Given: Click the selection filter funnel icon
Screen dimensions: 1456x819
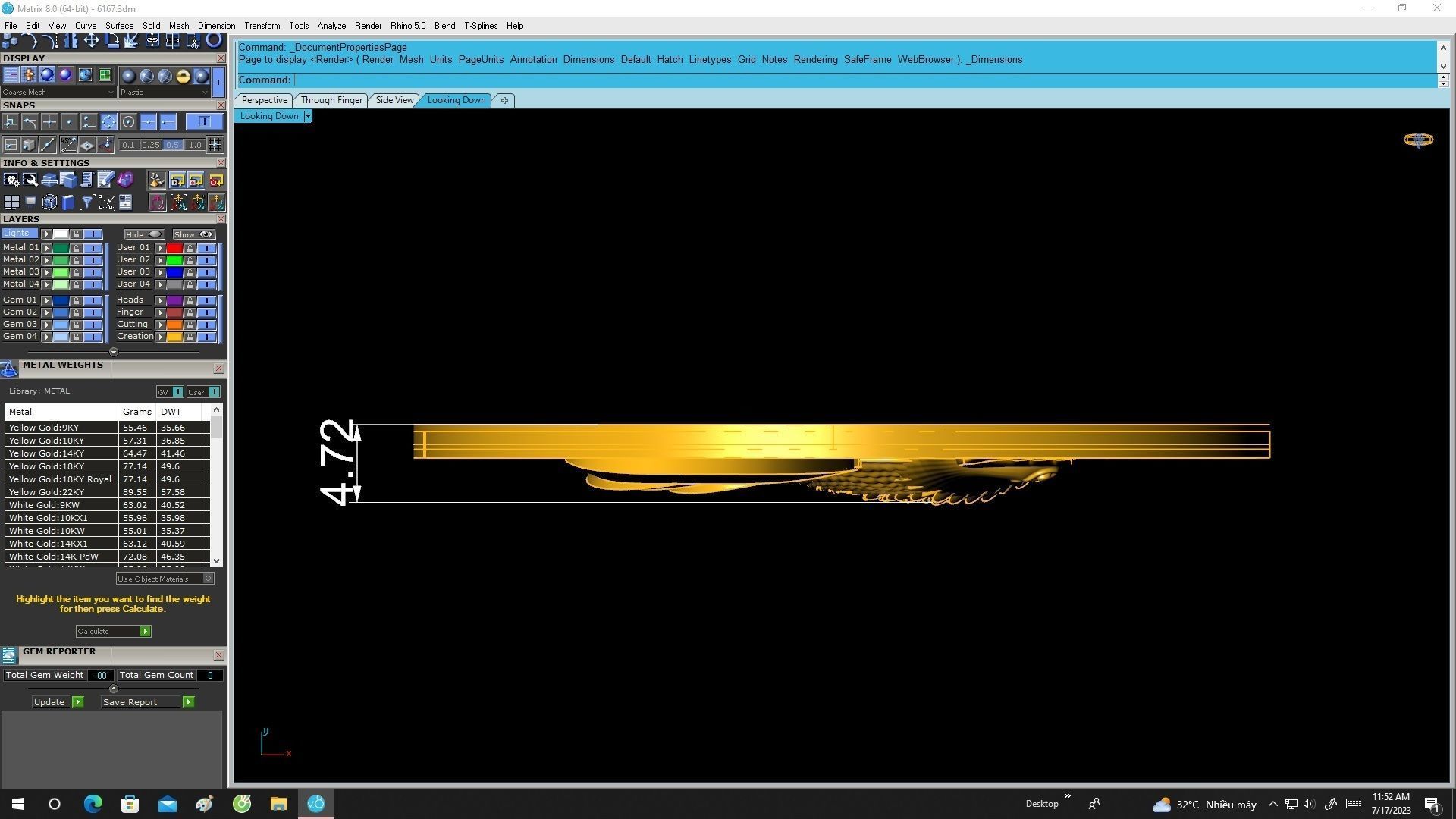Looking at the screenshot, I should [x=86, y=202].
